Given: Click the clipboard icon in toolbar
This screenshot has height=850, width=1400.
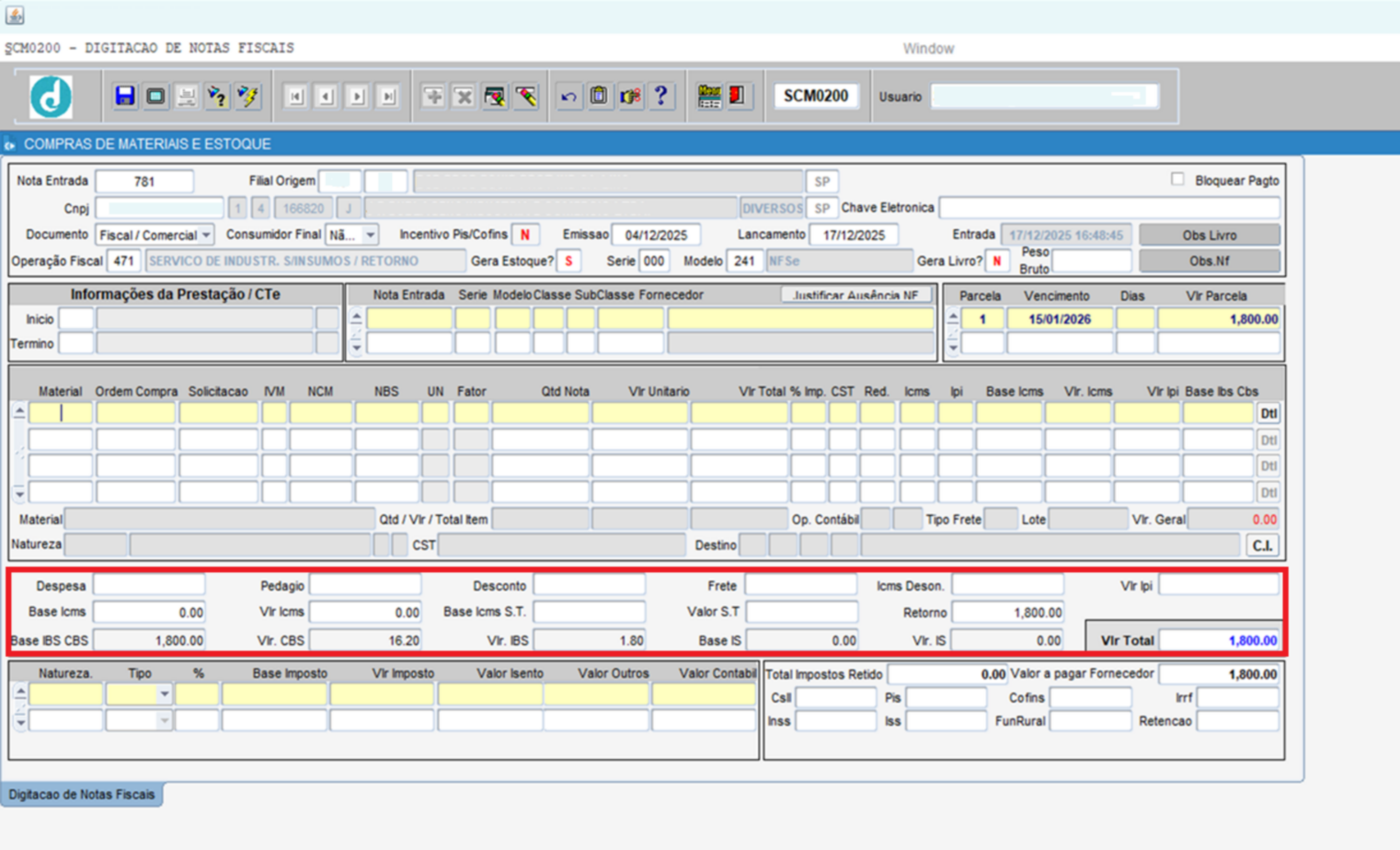Looking at the screenshot, I should point(599,96).
